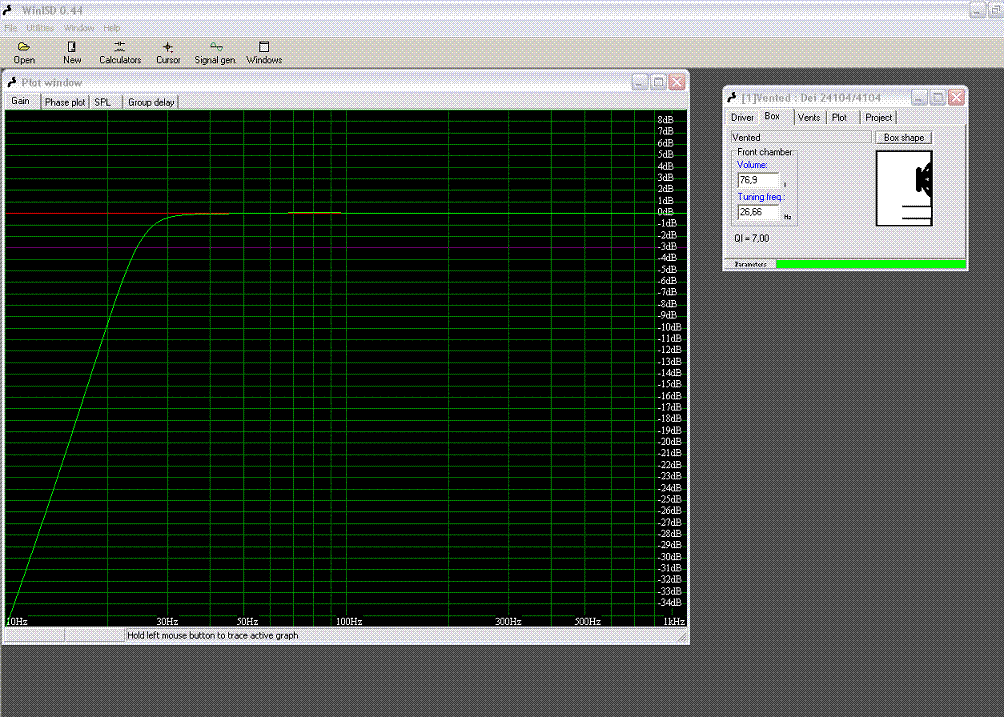Screen dimensions: 1004x717
Task: Click the Open folder icon
Action: (24, 47)
